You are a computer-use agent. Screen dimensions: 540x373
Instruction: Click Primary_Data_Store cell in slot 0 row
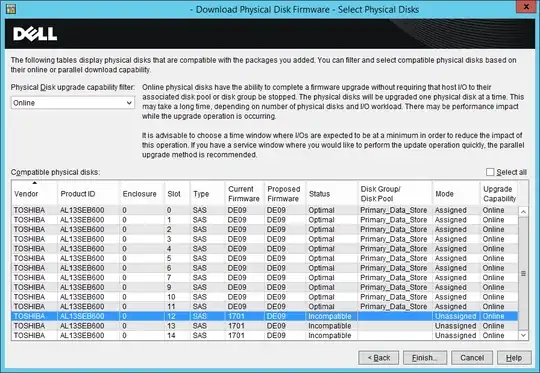point(394,210)
